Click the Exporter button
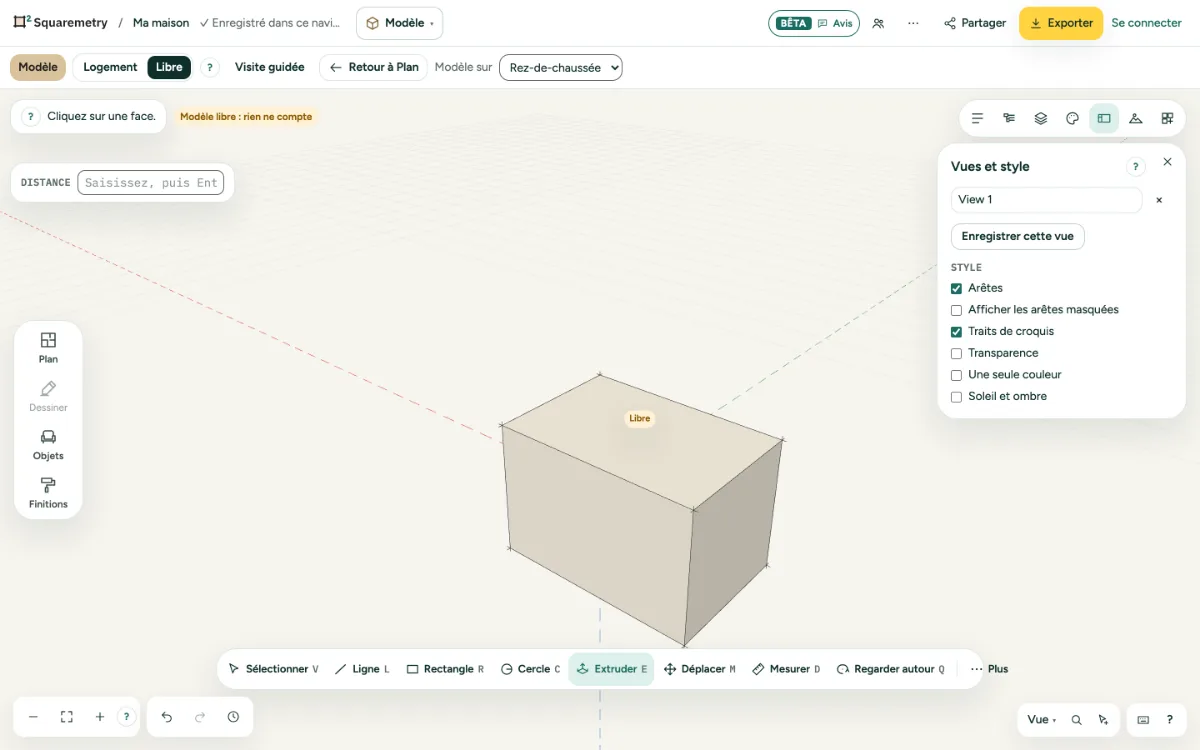The image size is (1200, 750). [1061, 23]
